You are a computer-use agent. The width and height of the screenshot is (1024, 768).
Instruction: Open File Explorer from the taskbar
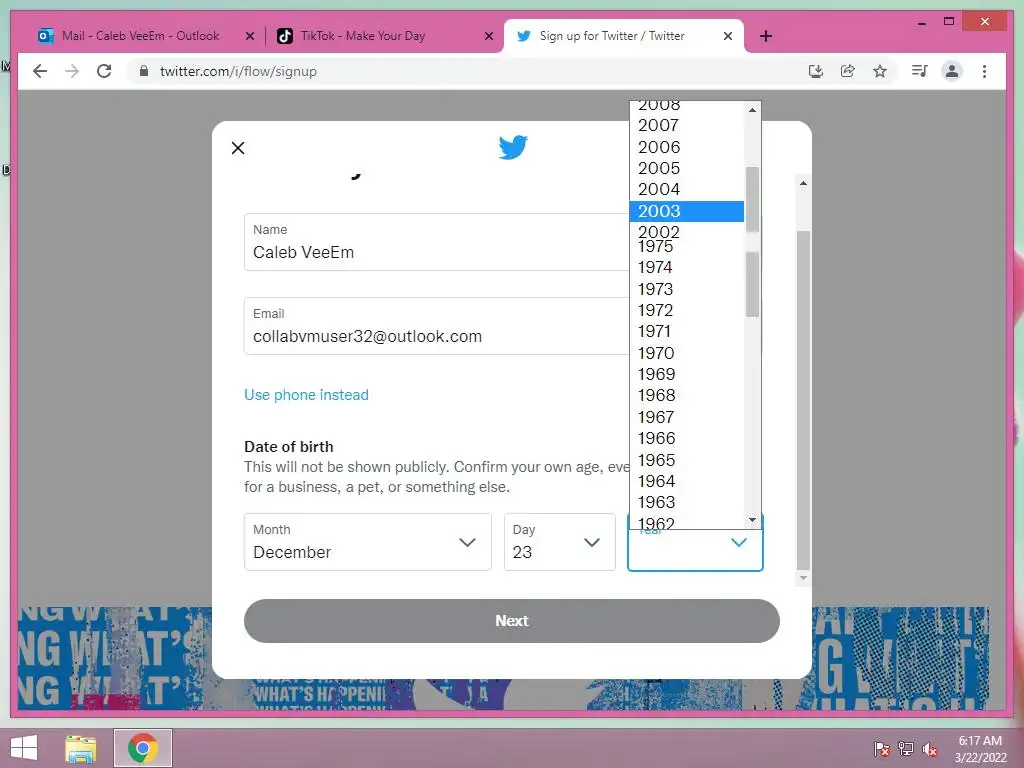[x=80, y=748]
